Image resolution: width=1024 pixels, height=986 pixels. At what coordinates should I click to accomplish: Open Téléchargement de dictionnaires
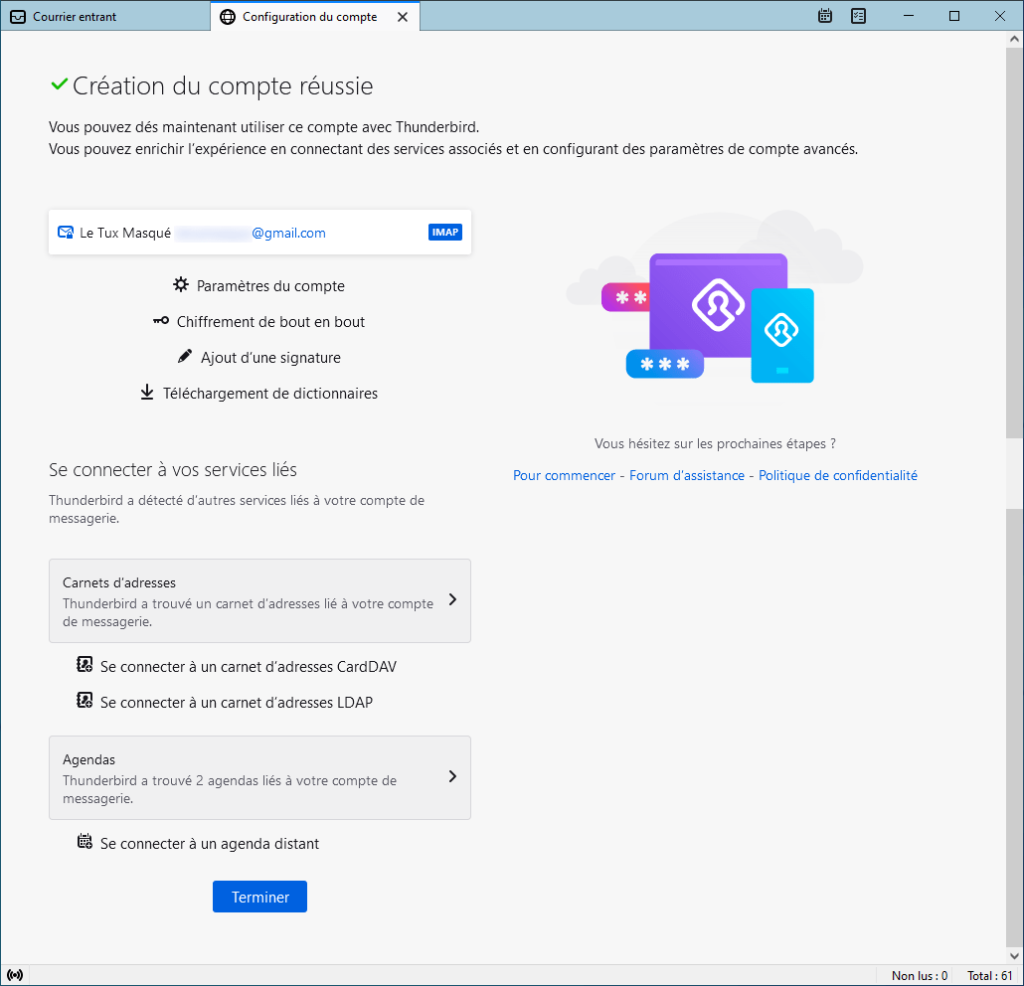270,394
